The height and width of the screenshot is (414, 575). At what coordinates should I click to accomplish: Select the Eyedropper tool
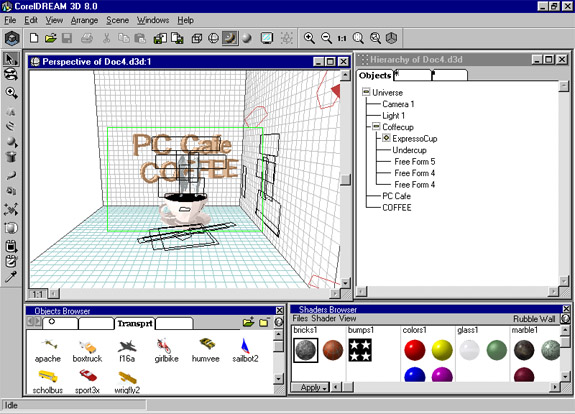point(11,276)
